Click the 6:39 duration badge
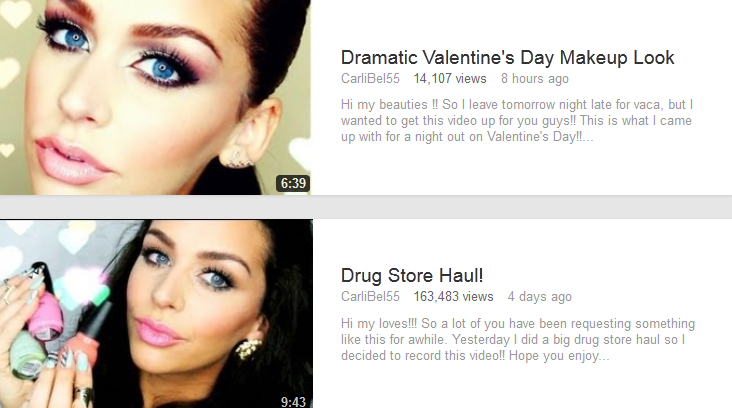 [293, 183]
